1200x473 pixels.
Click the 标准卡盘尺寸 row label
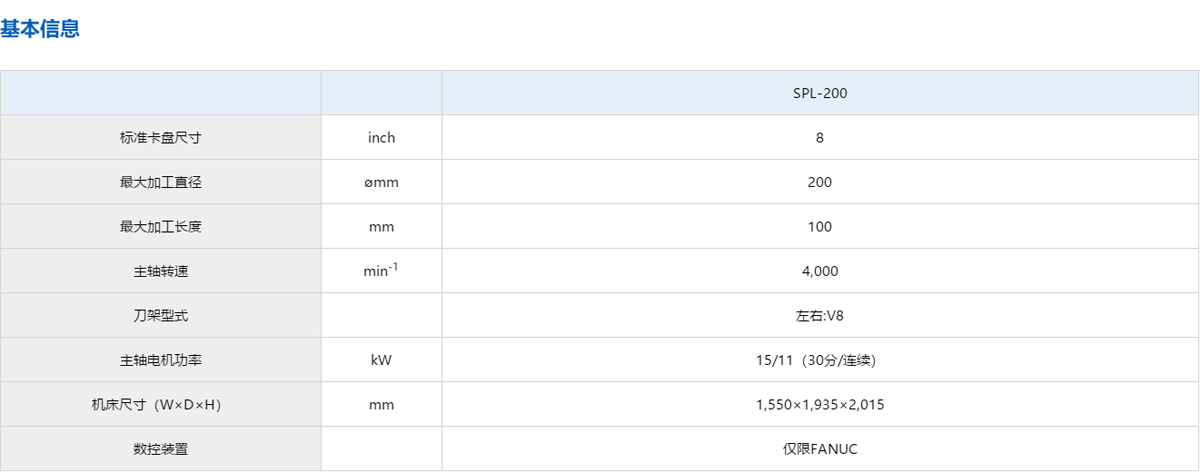tap(161, 138)
